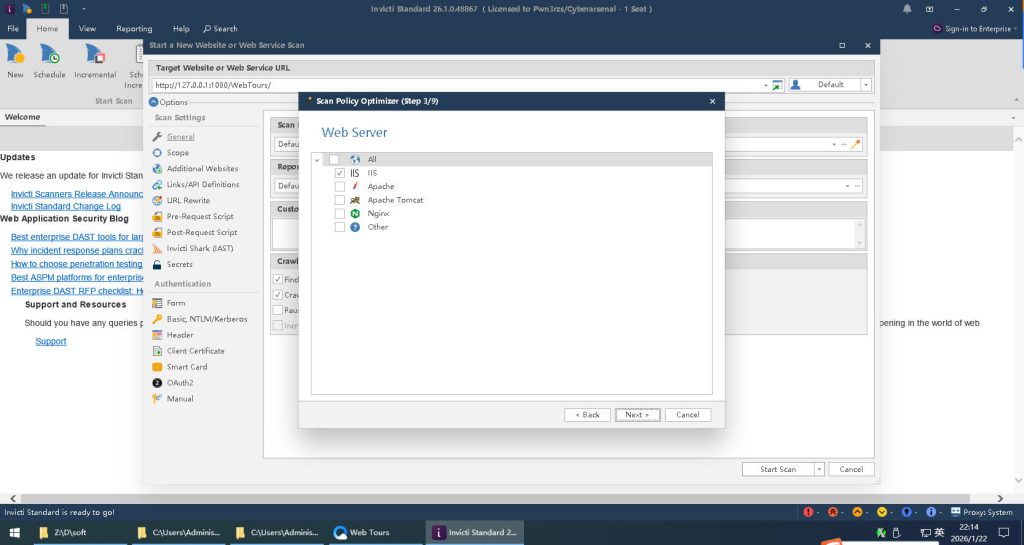Click the New scan shark icon
This screenshot has width=1024, height=545.
pos(15,55)
